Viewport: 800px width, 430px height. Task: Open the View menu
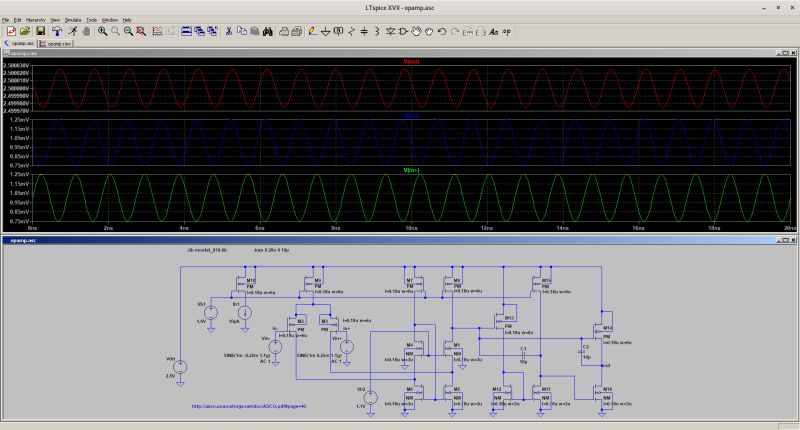tap(55, 20)
